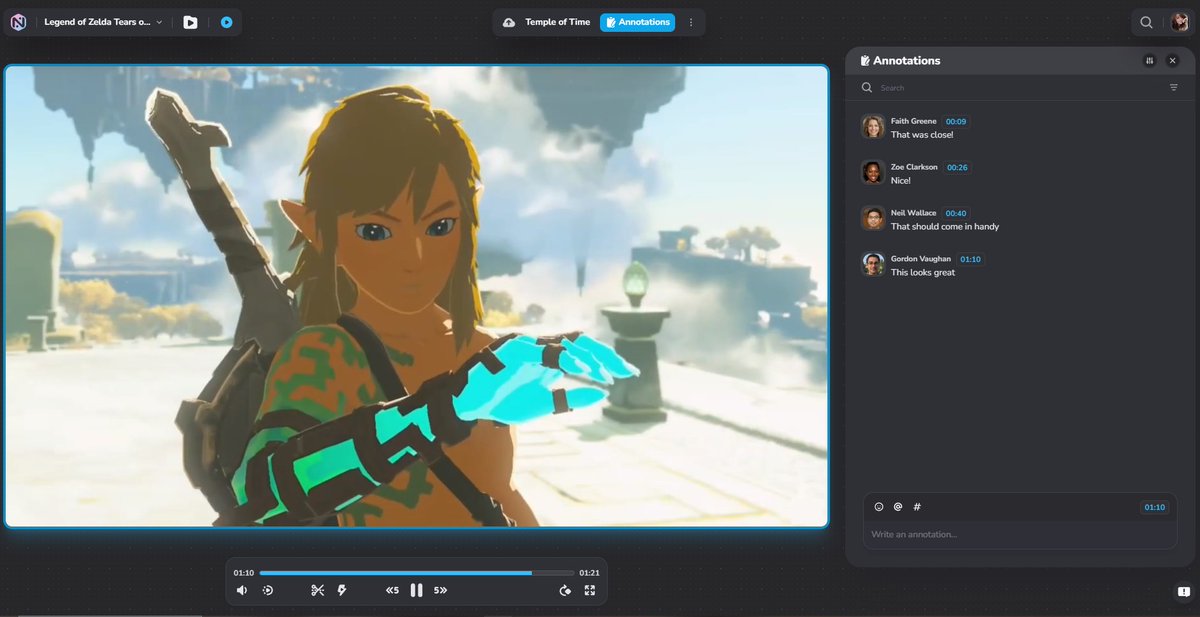1200x617 pixels.
Task: Click the video playback progress bar
Action: 416,573
